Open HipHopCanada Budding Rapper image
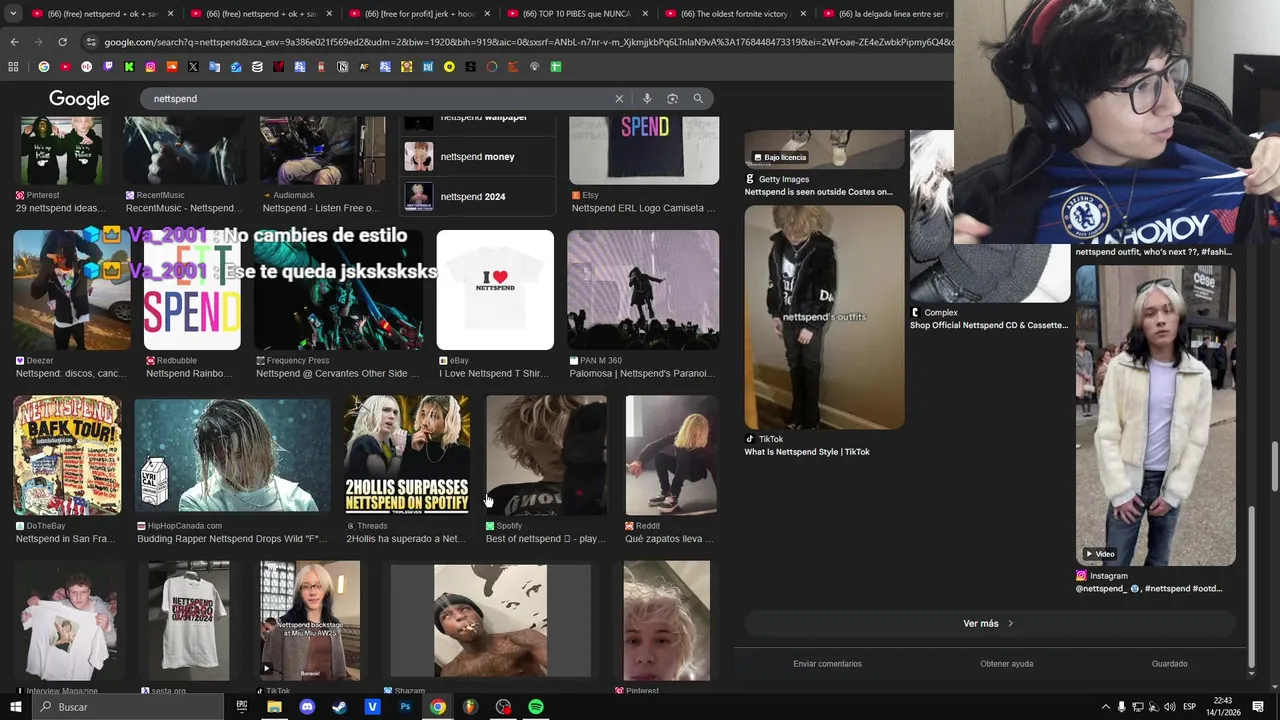 (x=232, y=455)
